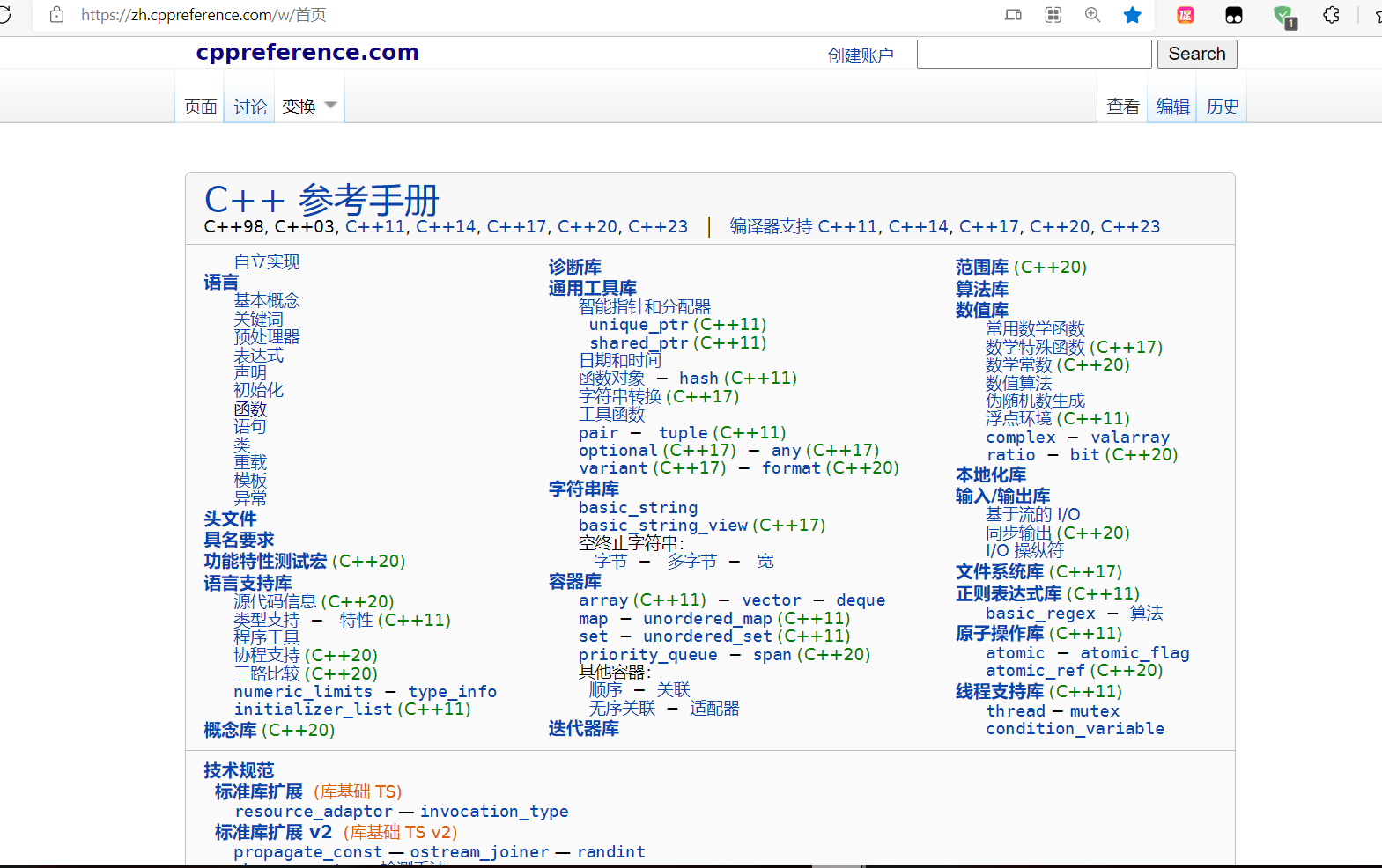Click into the search input field
This screenshot has width=1382, height=868.
point(1034,54)
